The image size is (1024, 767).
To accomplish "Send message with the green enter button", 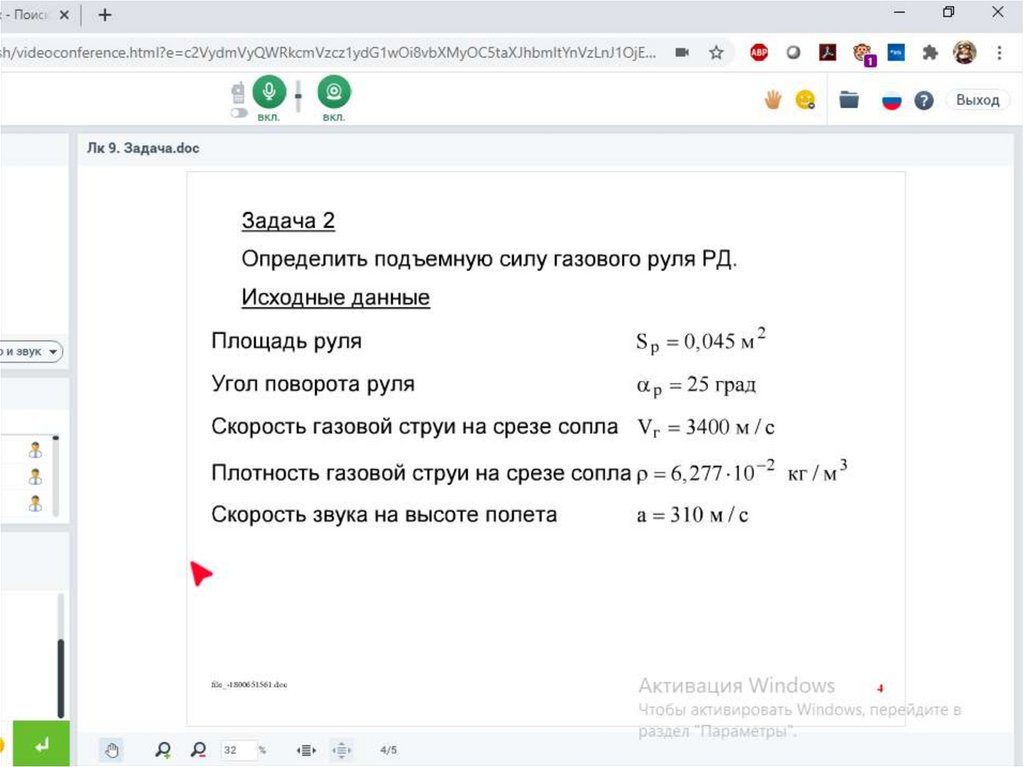I will click(x=41, y=744).
